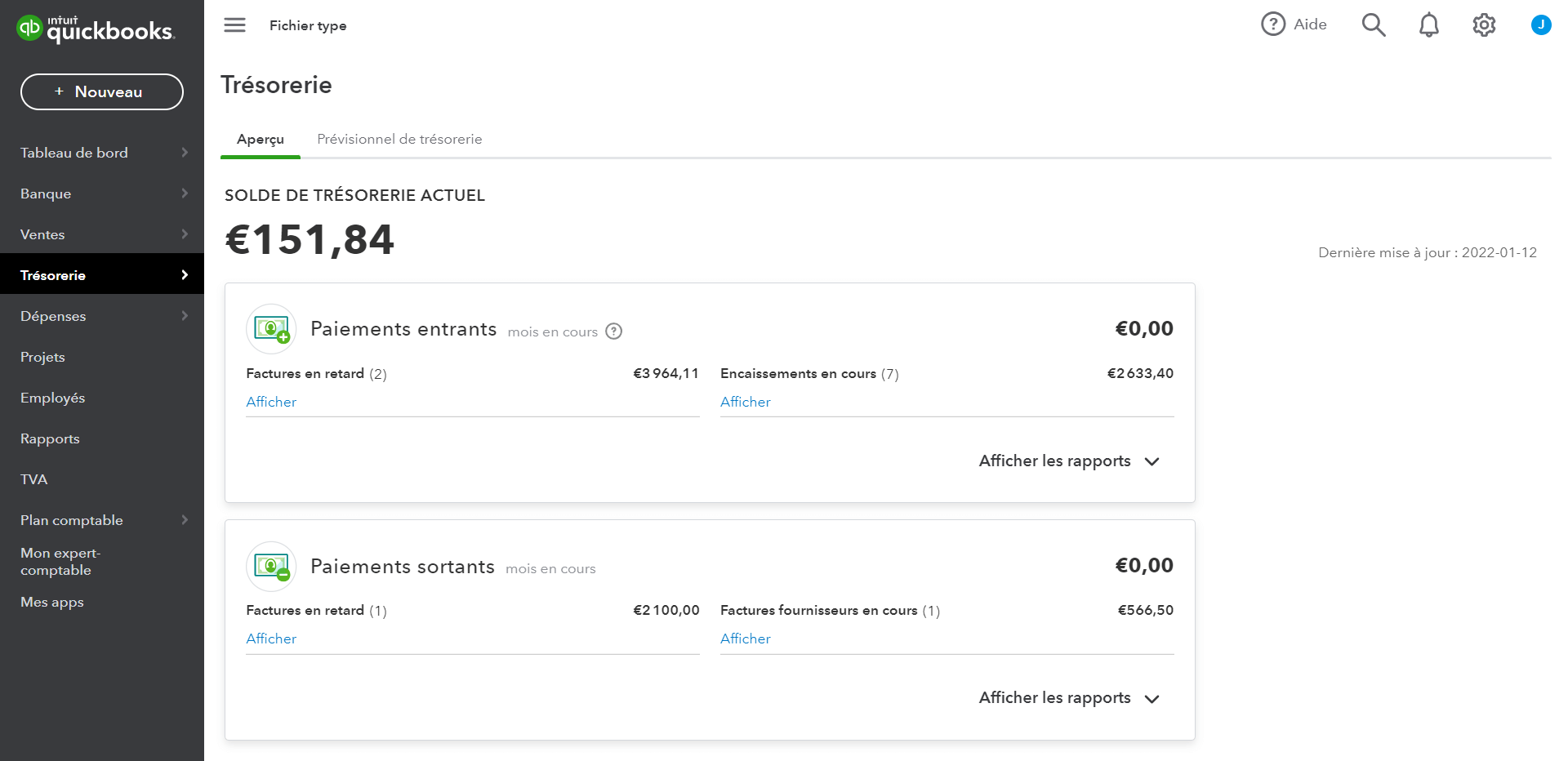Open the Aide help icon
Viewport: 1568px width, 761px height.
[x=1272, y=24]
